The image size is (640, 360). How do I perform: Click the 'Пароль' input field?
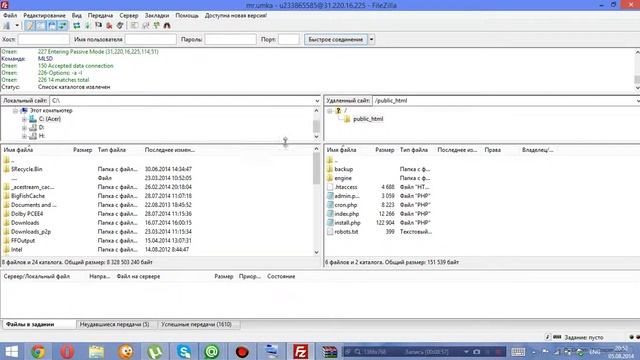230,40
